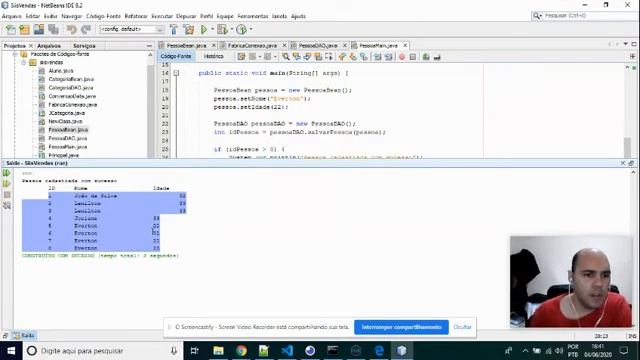Click the Last Edit editor icon
This screenshot has height=360, width=640.
click(242, 57)
